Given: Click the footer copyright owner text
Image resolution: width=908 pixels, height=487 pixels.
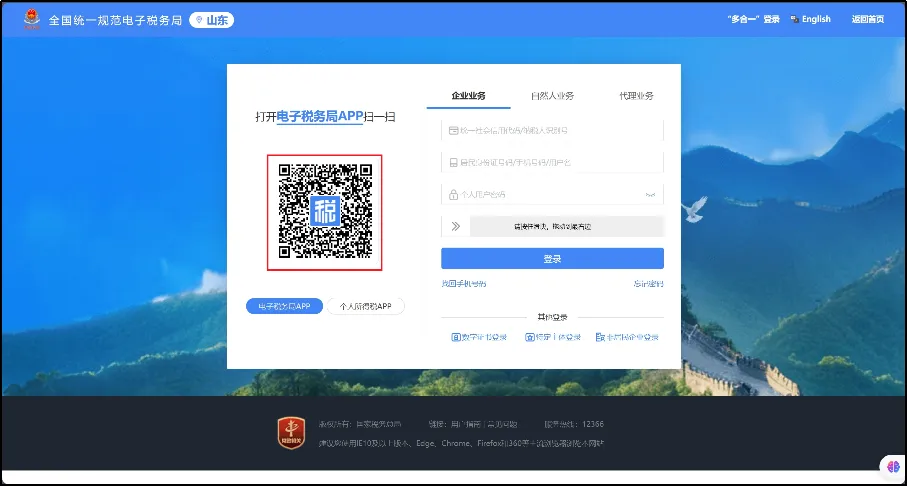Looking at the screenshot, I should (x=360, y=424).
